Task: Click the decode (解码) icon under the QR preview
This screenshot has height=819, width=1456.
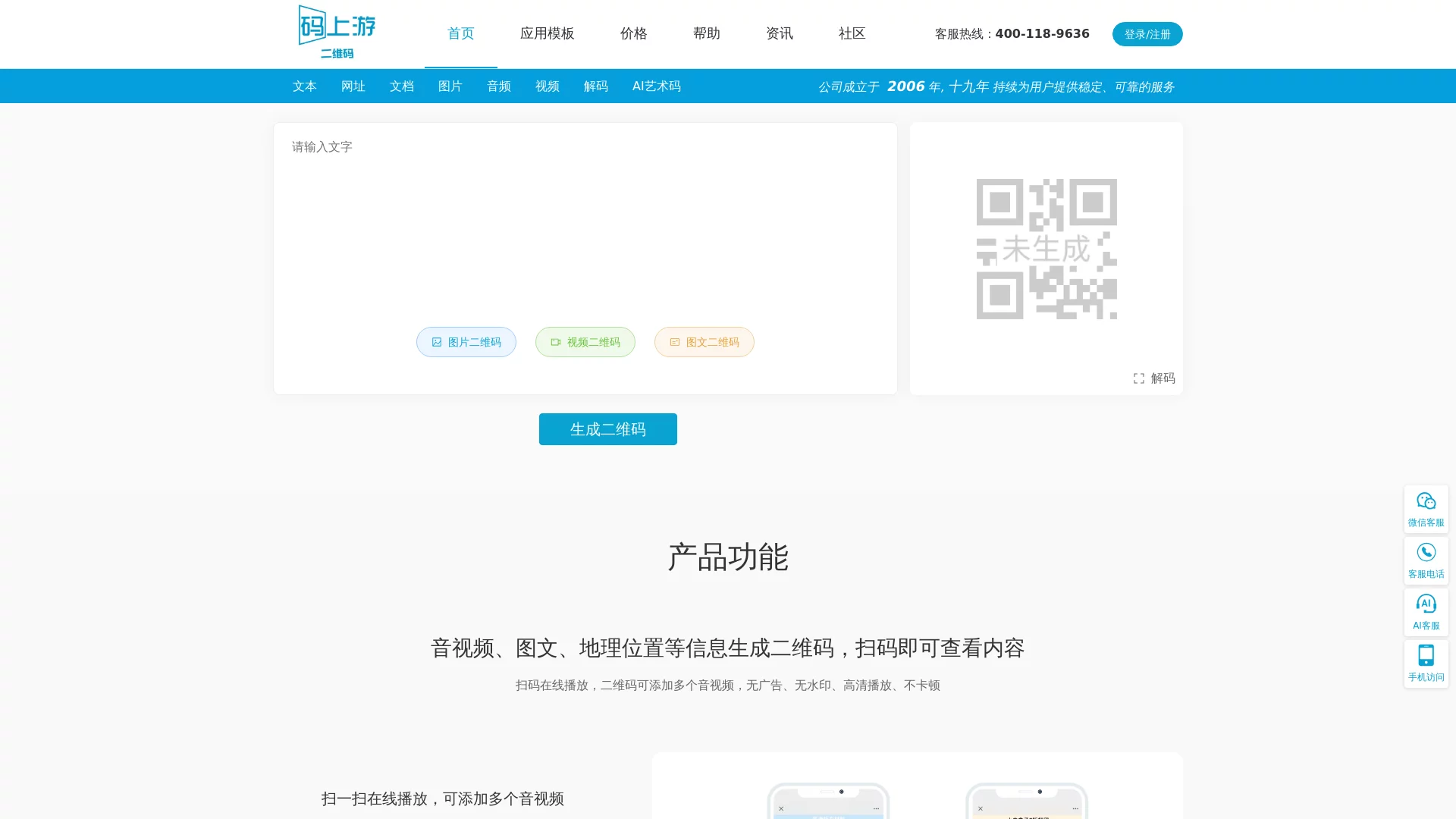Action: pyautogui.click(x=1140, y=378)
